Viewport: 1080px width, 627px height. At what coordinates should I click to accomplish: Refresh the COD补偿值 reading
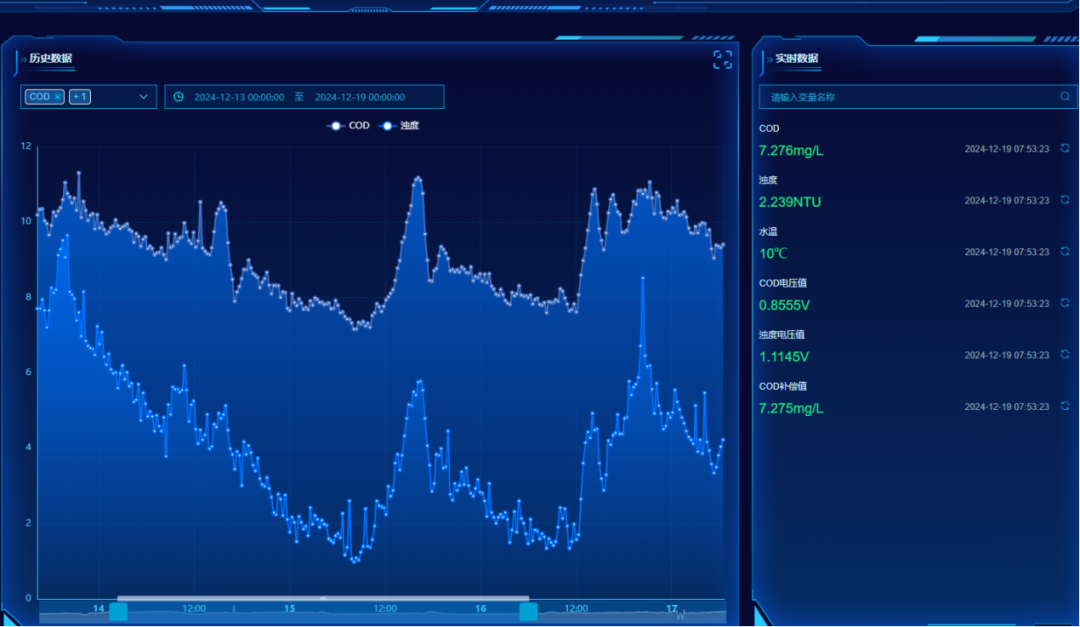[1065, 407]
